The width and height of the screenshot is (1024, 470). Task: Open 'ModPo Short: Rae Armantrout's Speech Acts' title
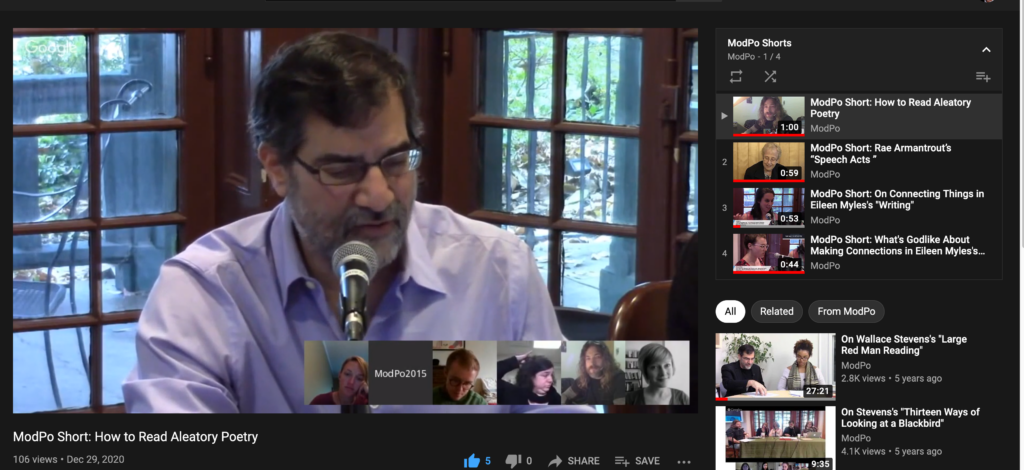coord(881,153)
